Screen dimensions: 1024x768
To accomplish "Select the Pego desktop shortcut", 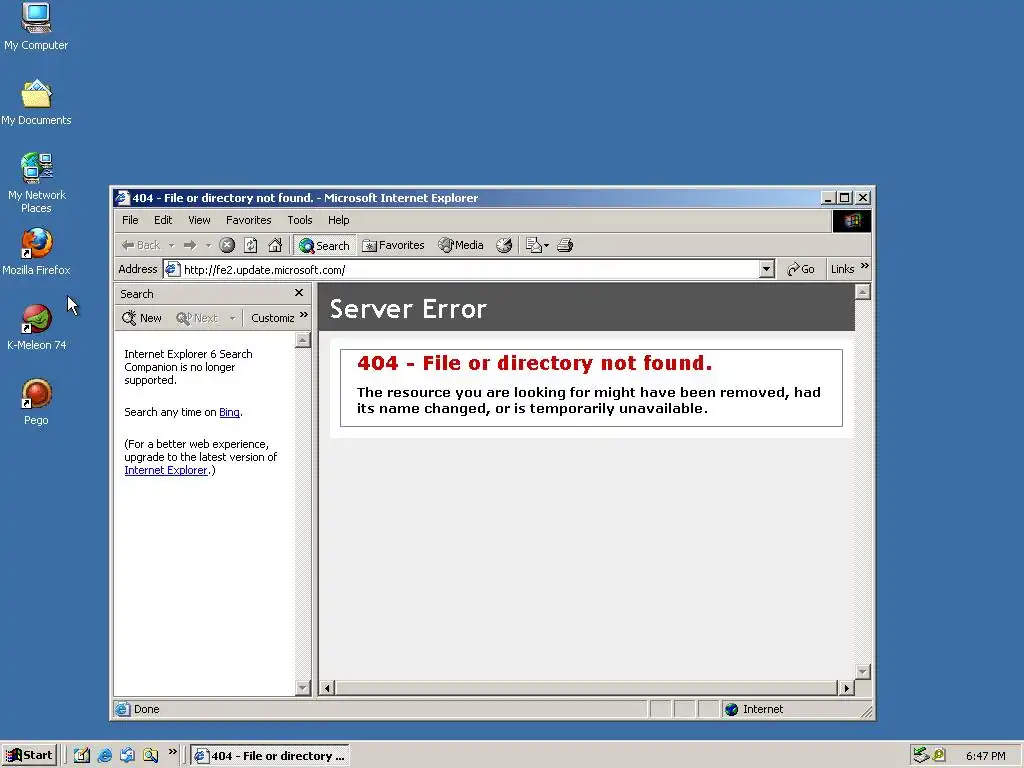I will (36, 402).
